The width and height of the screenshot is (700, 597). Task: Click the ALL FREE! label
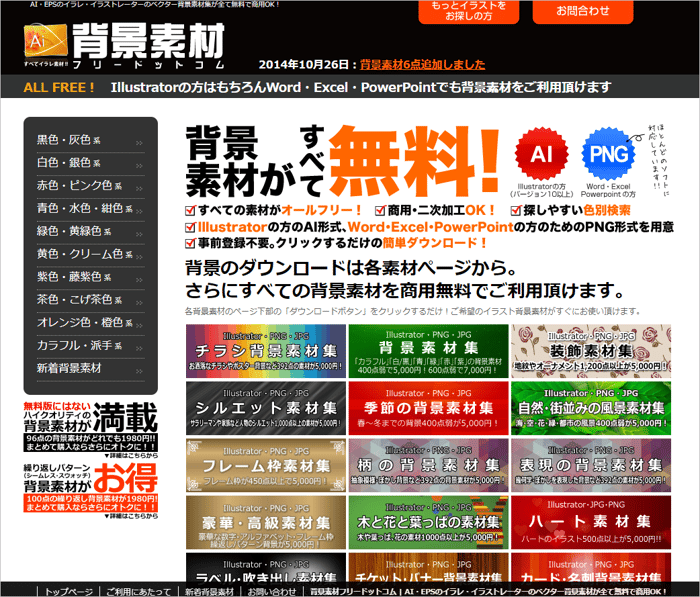click(x=59, y=88)
